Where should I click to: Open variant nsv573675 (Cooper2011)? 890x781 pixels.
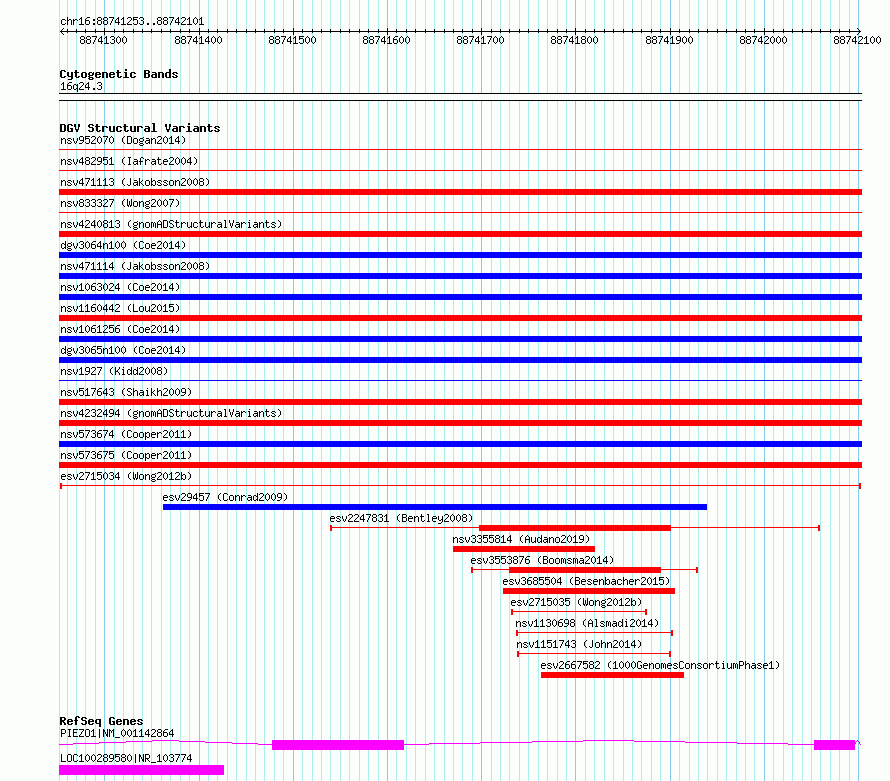tap(126, 455)
